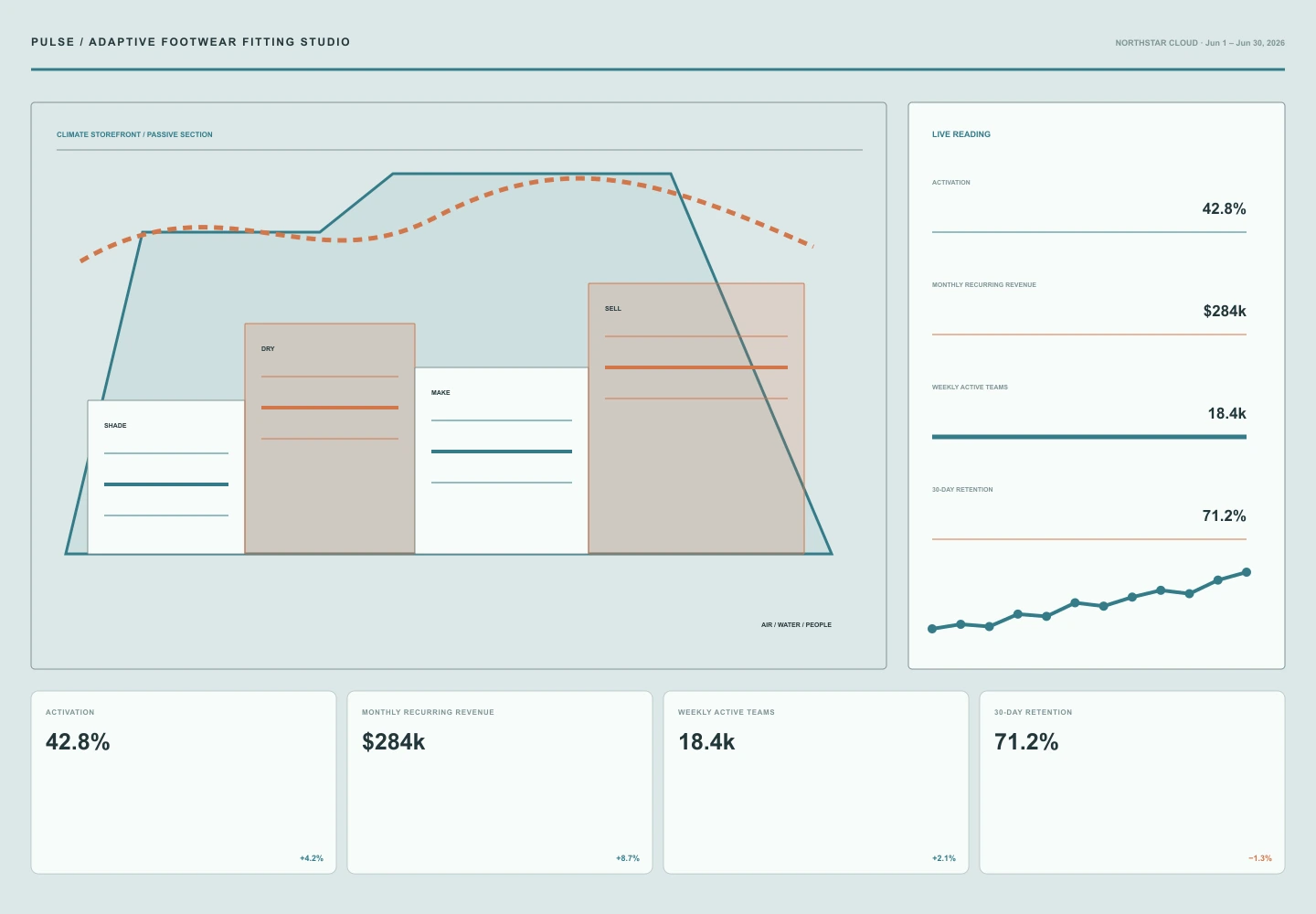Image resolution: width=1316 pixels, height=914 pixels.
Task: Click the first point on the sparkline
Action: click(x=932, y=629)
